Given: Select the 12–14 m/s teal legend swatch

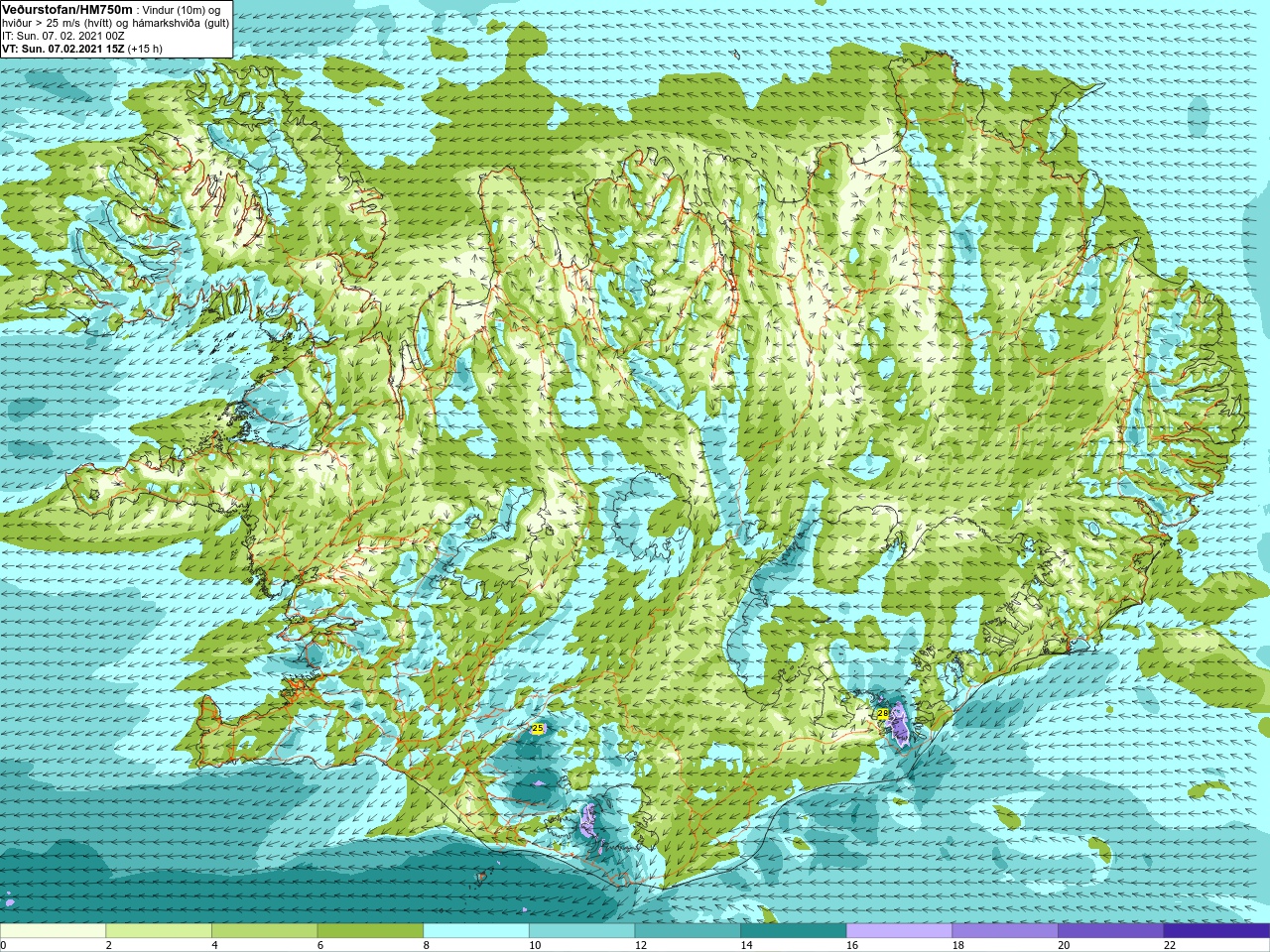Looking at the screenshot, I should coord(688,931).
